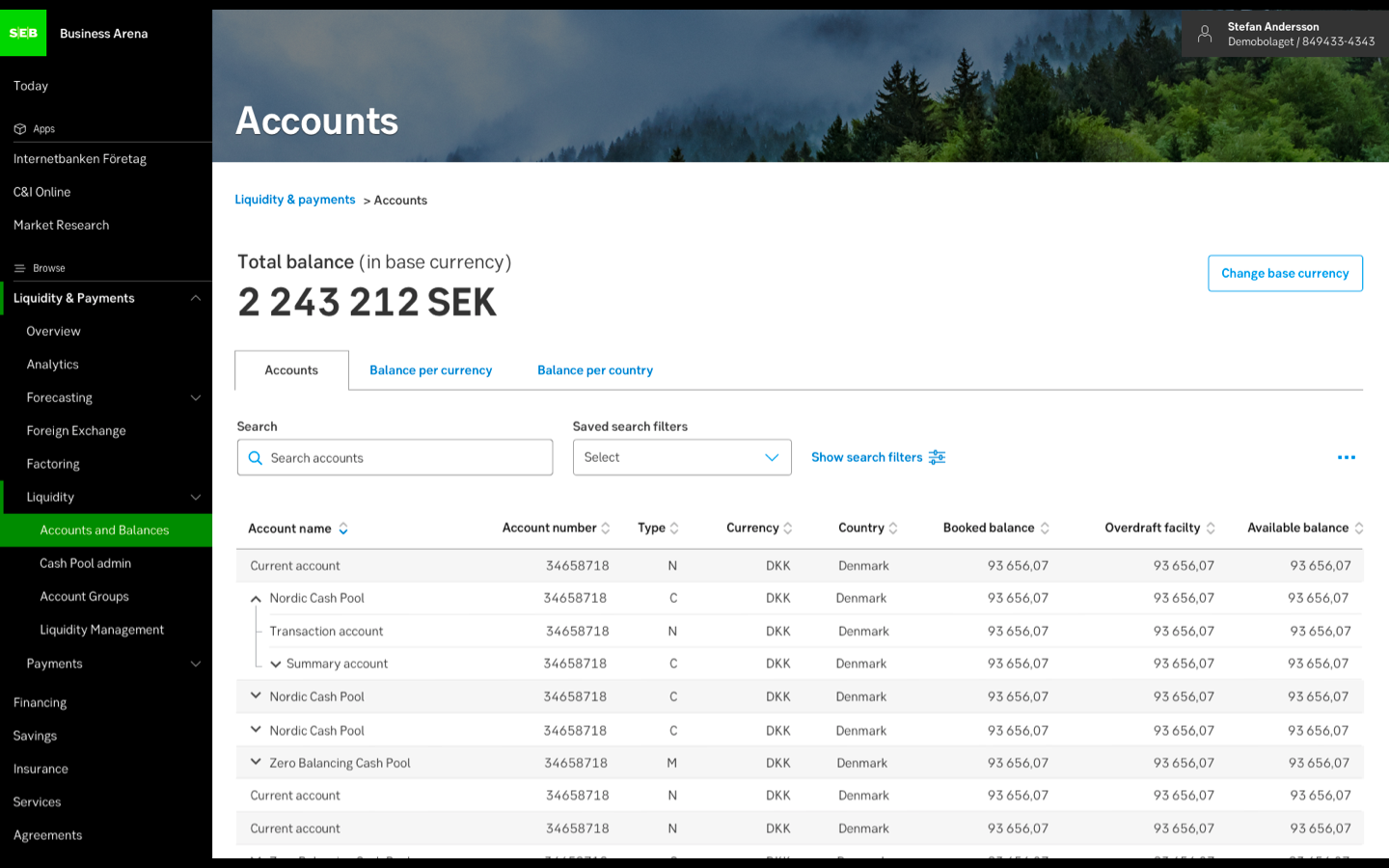Expand the Forecasting submenu
This screenshot has height=868, width=1389.
point(196,397)
